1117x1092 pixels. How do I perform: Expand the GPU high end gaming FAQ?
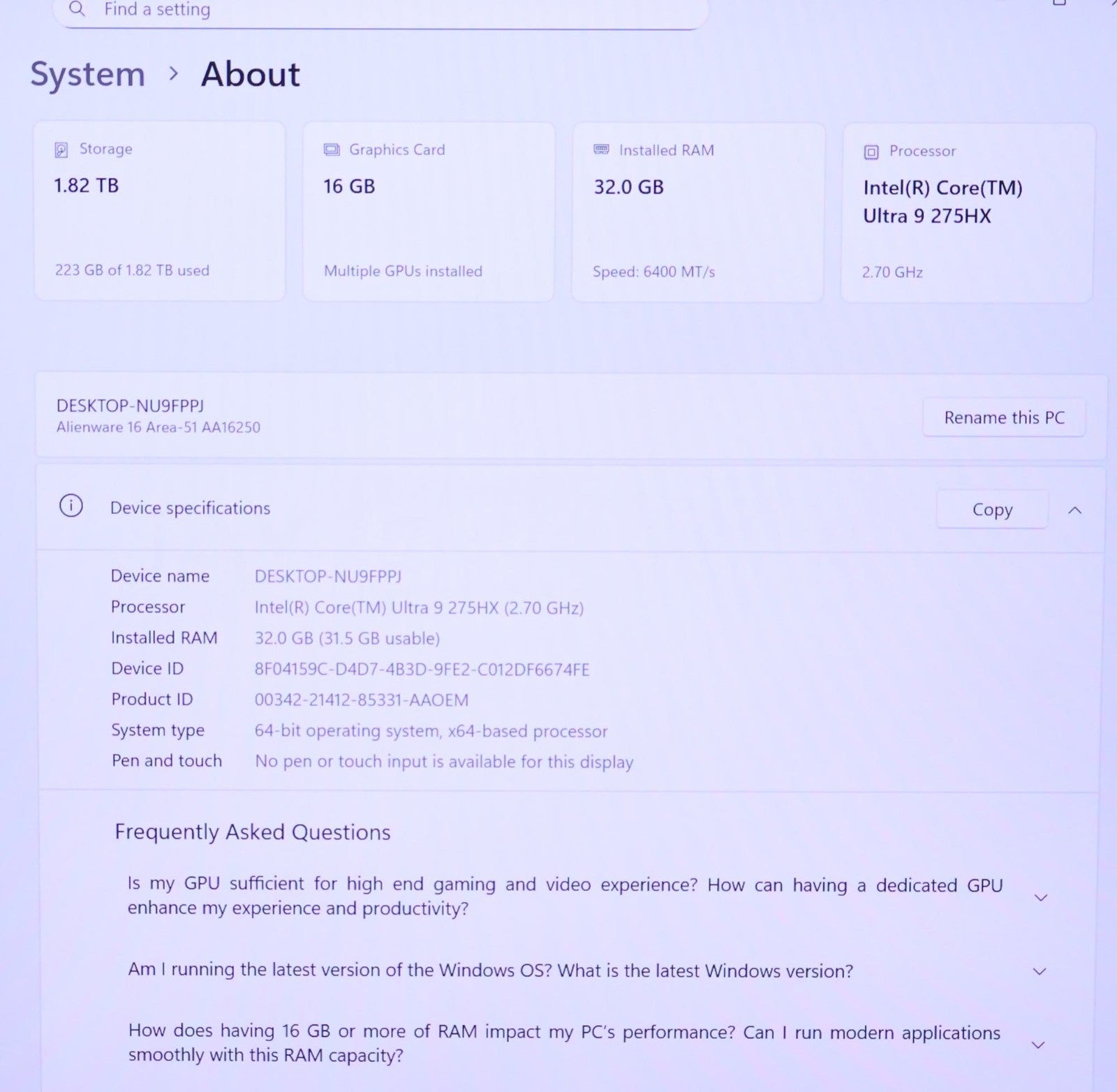click(1040, 897)
